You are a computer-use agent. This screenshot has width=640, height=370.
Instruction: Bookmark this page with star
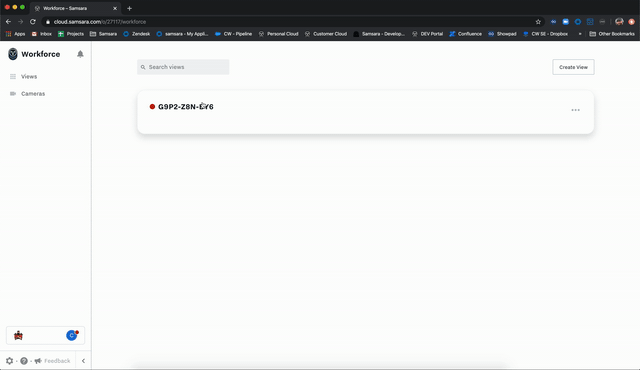(538, 22)
